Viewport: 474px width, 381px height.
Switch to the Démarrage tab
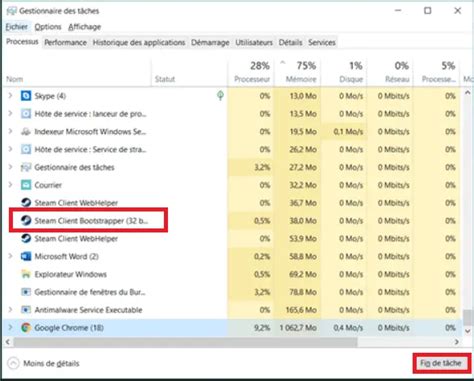(210, 43)
